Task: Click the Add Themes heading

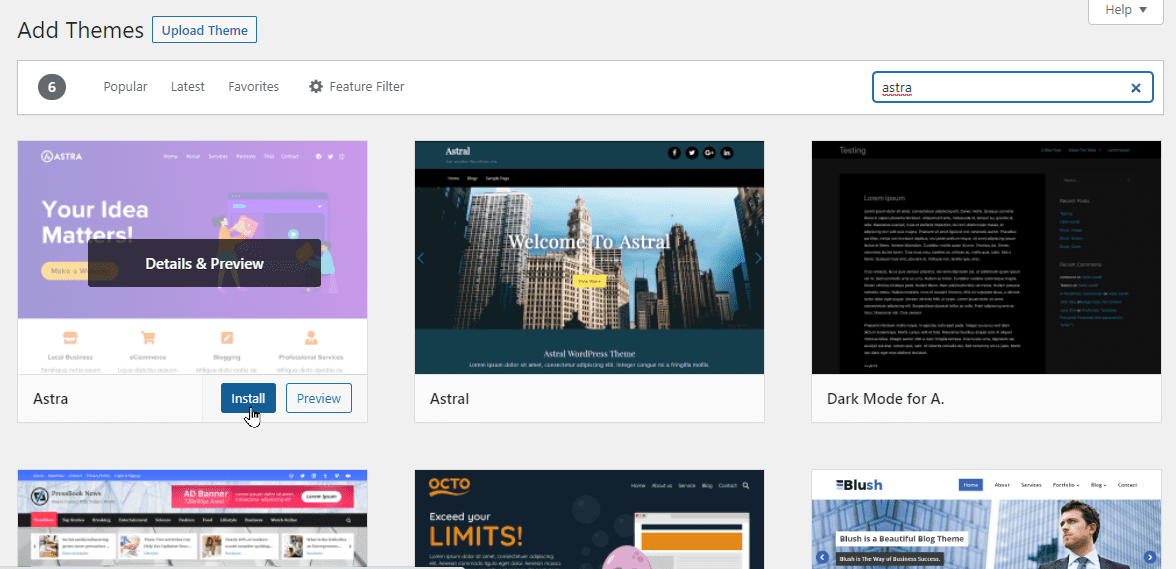Action: coord(80,30)
